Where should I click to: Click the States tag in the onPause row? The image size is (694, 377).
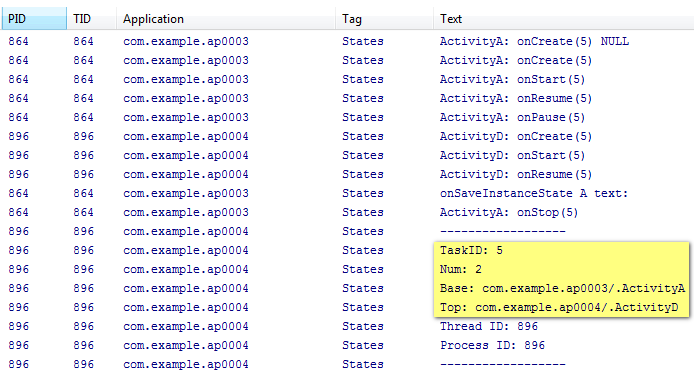362,118
